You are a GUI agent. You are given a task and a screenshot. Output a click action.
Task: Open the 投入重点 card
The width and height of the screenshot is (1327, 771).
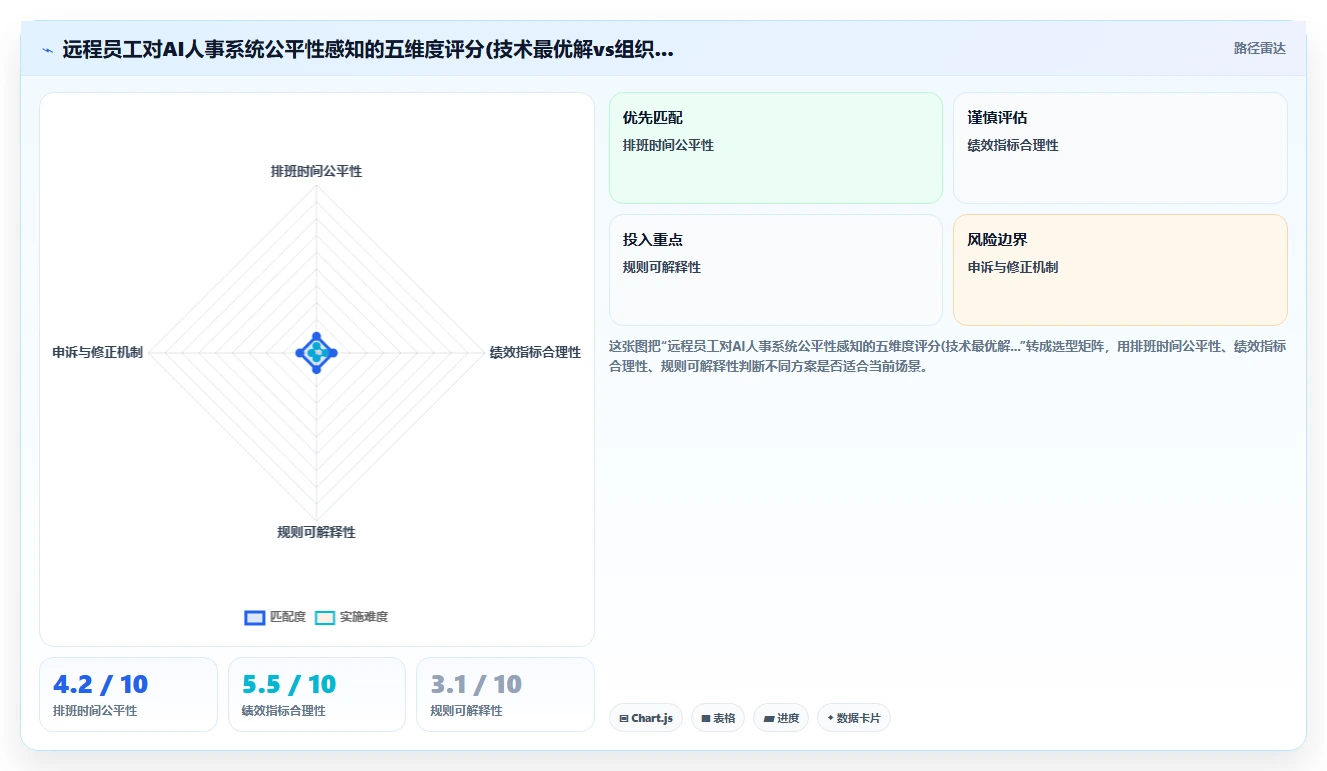776,270
